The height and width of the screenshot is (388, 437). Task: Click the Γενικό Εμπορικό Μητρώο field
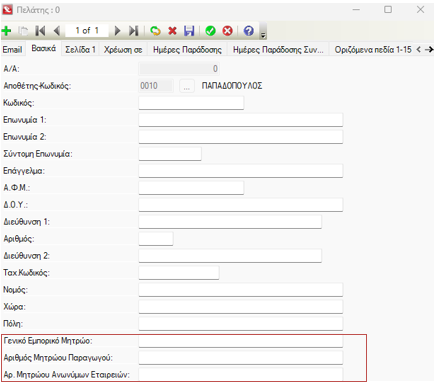[241, 341]
